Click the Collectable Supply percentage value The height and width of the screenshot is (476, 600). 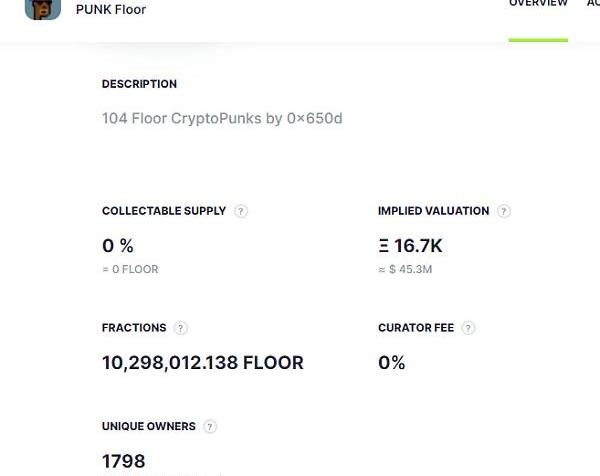coord(118,246)
